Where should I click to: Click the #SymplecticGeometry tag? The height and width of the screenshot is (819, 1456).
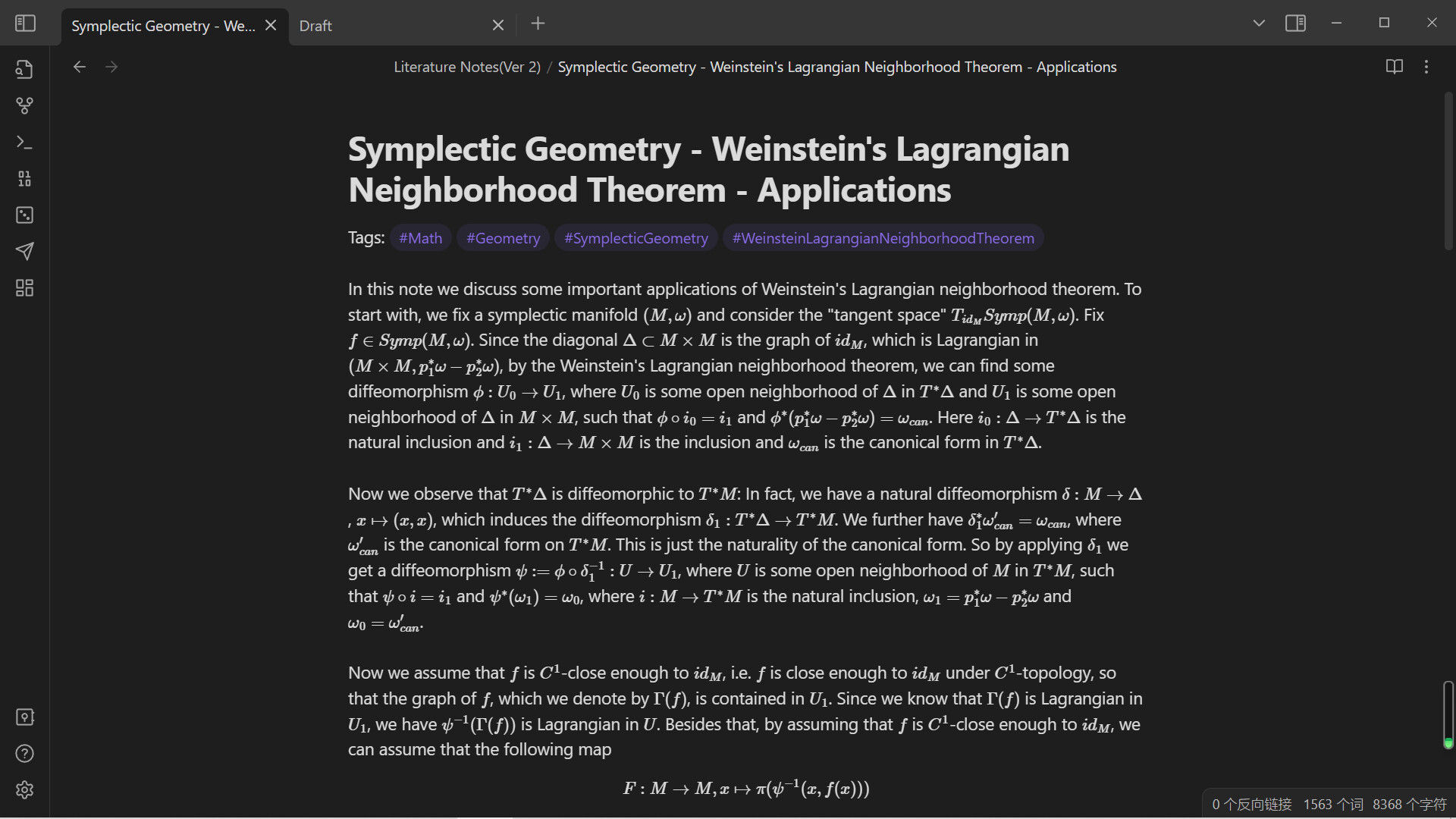[x=635, y=238]
